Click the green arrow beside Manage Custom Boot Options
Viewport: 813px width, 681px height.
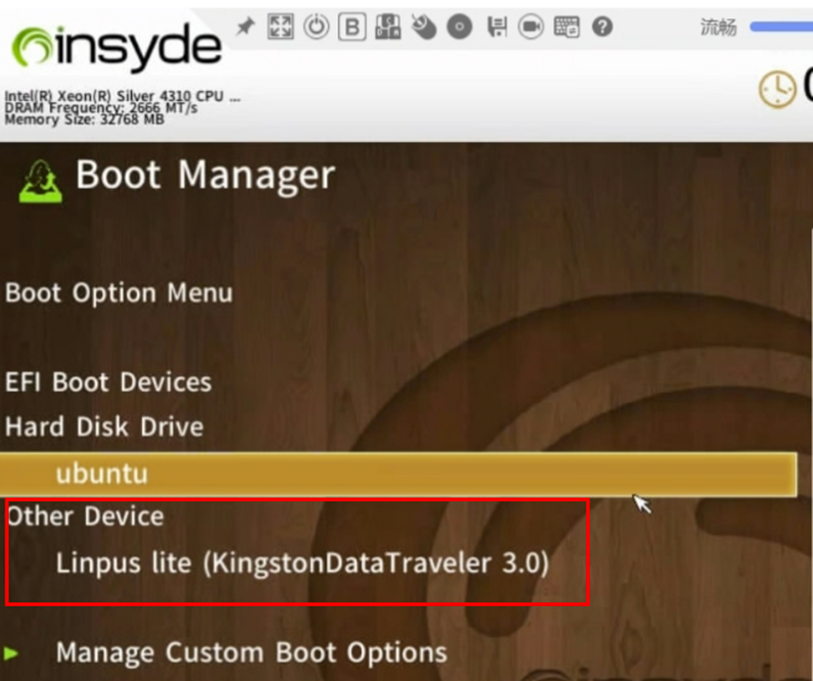11,653
